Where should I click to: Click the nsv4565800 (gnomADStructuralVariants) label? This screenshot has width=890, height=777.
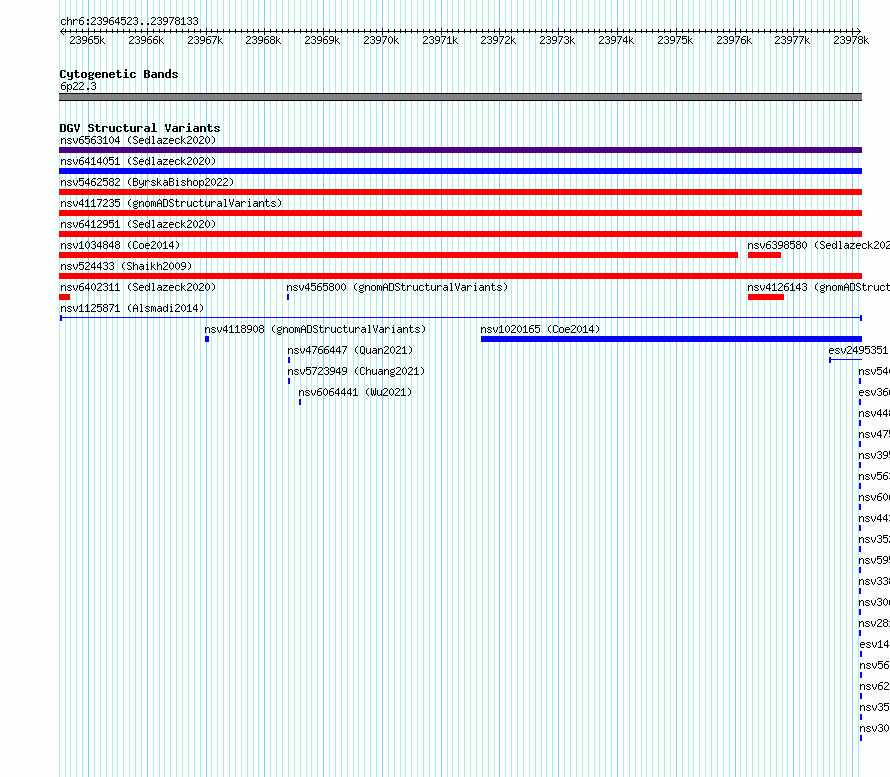click(x=397, y=287)
